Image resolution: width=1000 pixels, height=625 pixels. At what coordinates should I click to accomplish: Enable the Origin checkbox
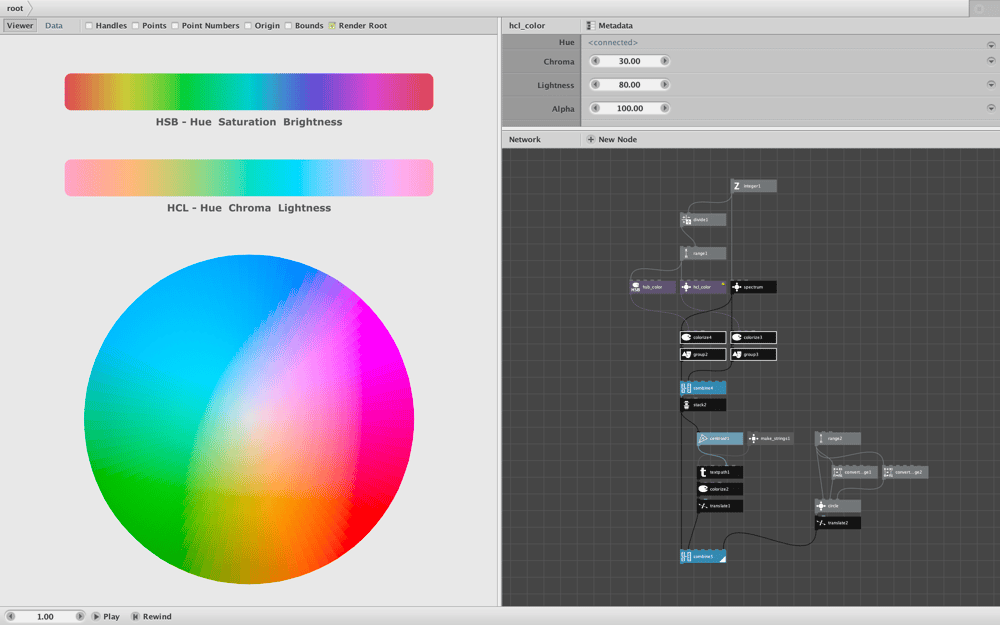point(247,26)
